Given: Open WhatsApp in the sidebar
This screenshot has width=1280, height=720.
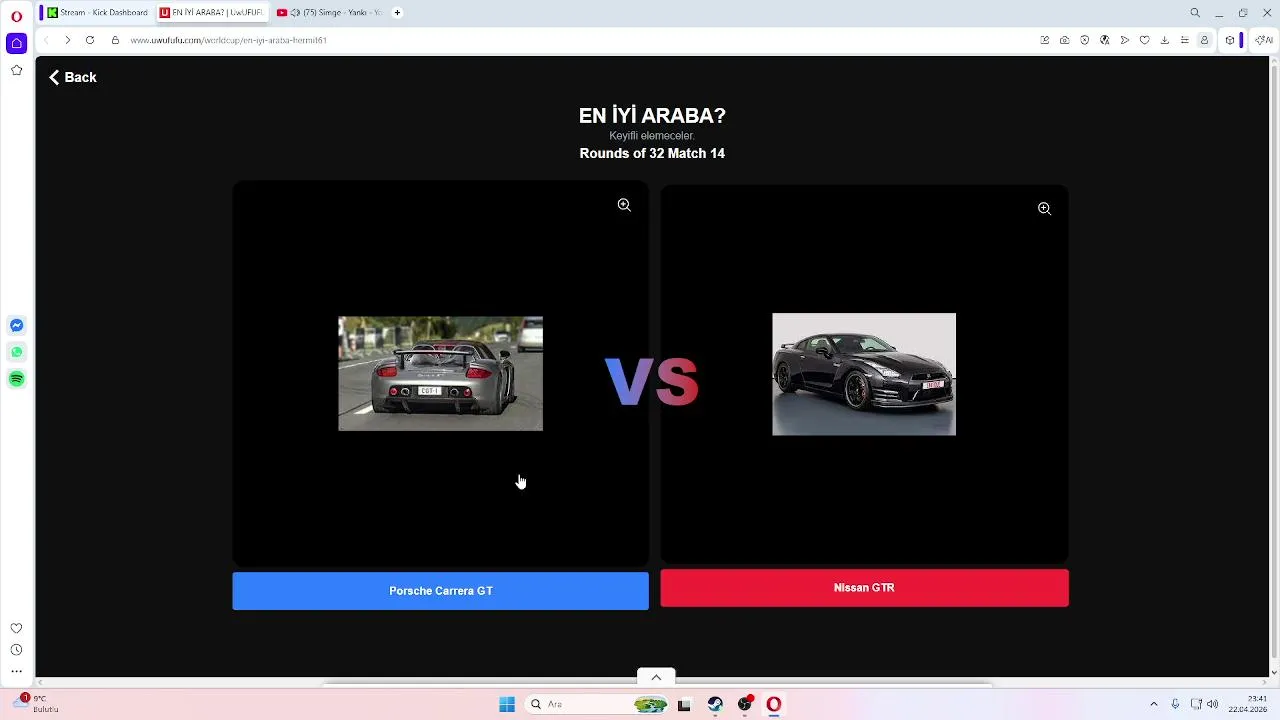Looking at the screenshot, I should 16,352.
